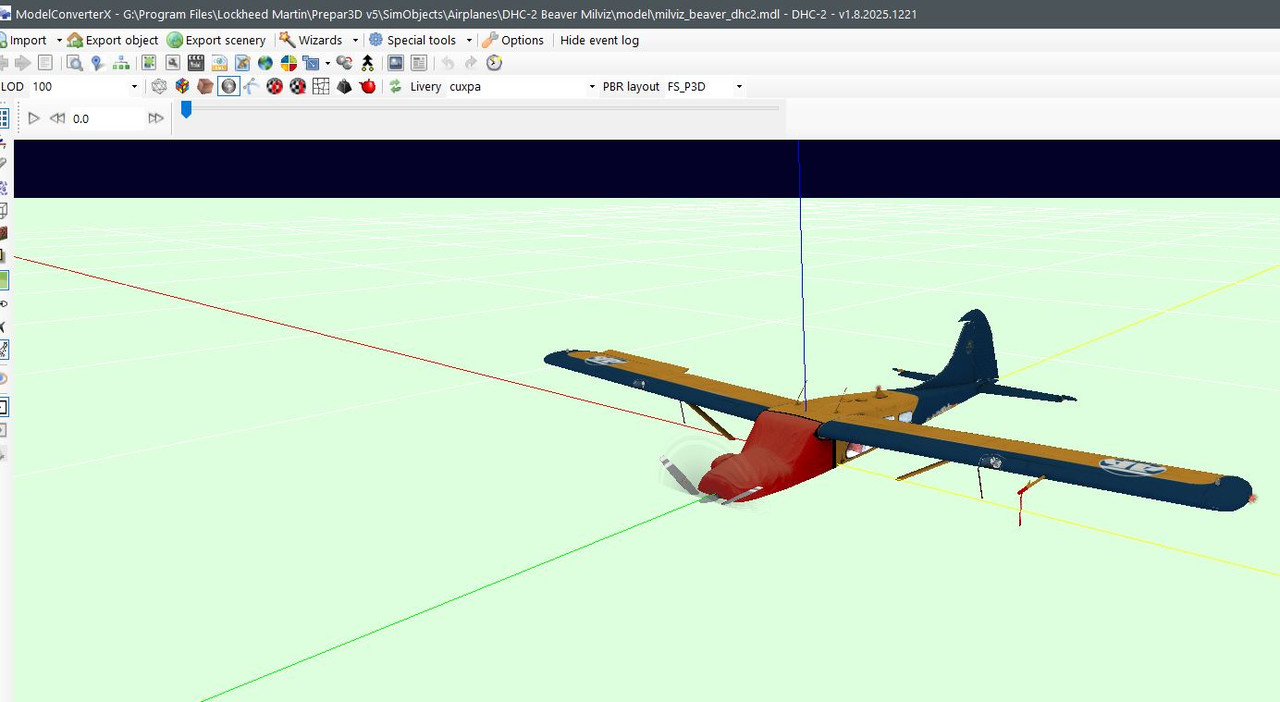Click the grid panel button beside playback
Viewport: 1280px width, 702px height.
(x=4, y=118)
